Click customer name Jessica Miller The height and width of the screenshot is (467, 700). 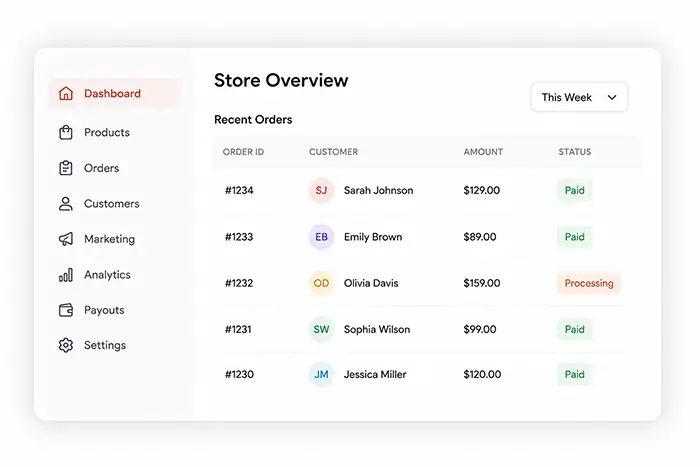click(x=375, y=375)
